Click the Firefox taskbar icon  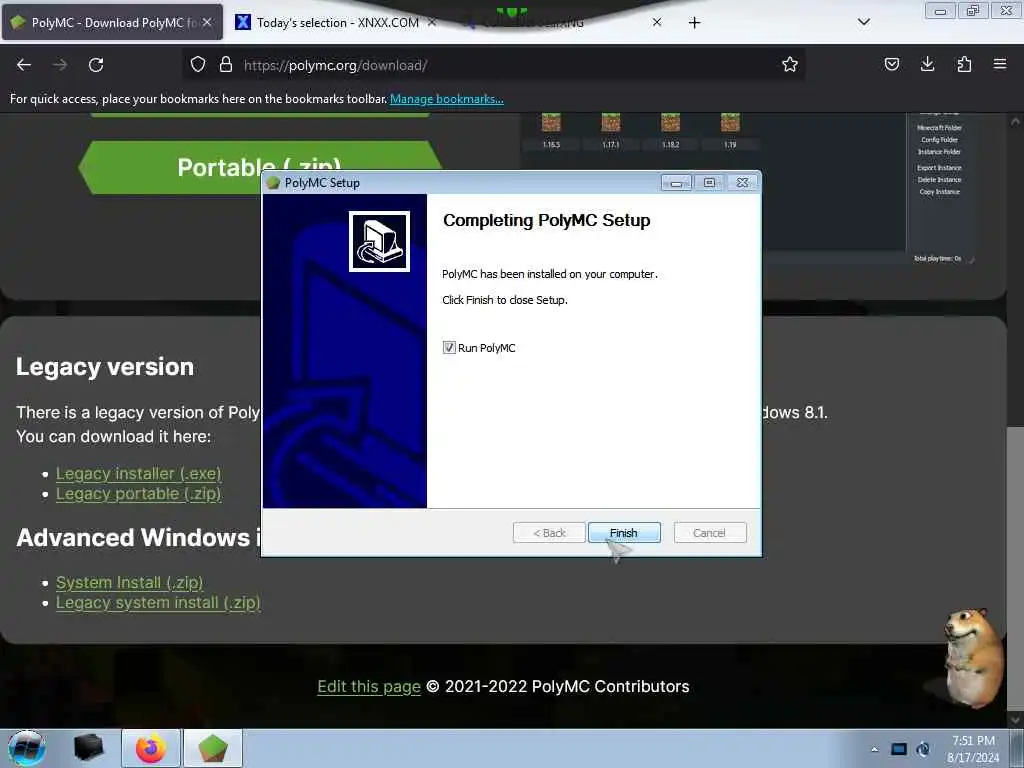(151, 748)
